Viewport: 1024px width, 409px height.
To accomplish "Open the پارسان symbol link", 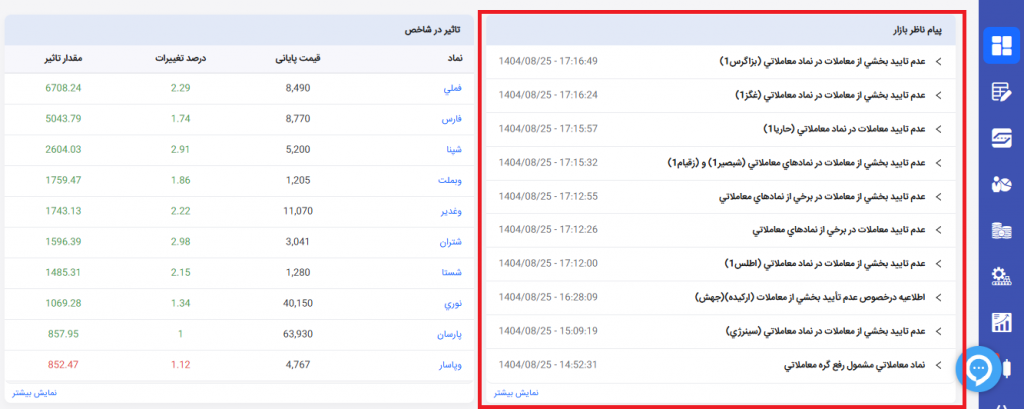I will (x=449, y=334).
